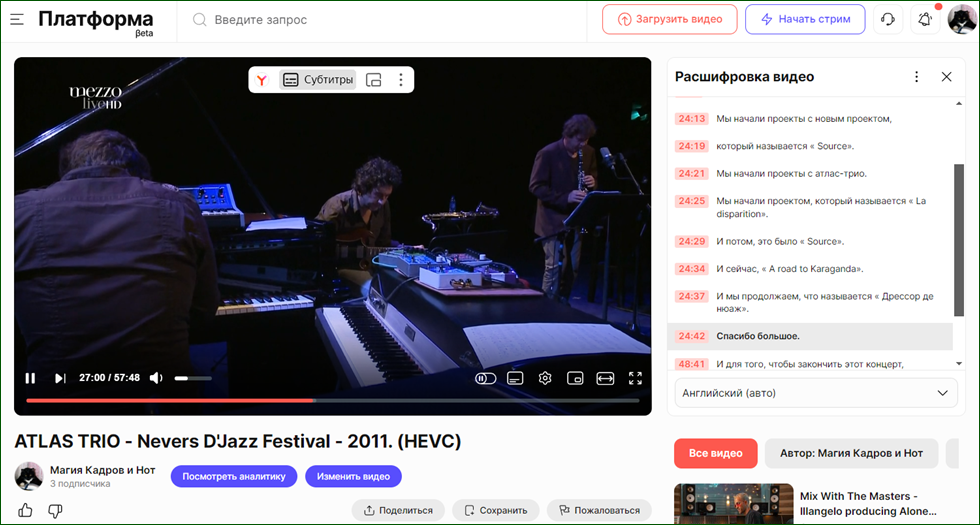Open three-dot menu in video overlay toolbar

(x=401, y=80)
